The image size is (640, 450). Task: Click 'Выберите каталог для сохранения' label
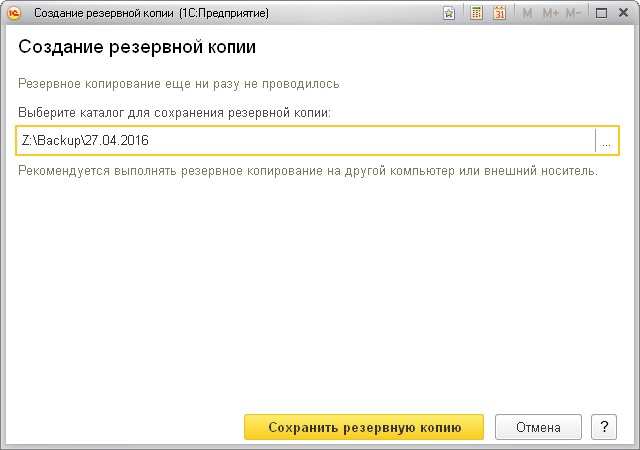tap(174, 113)
